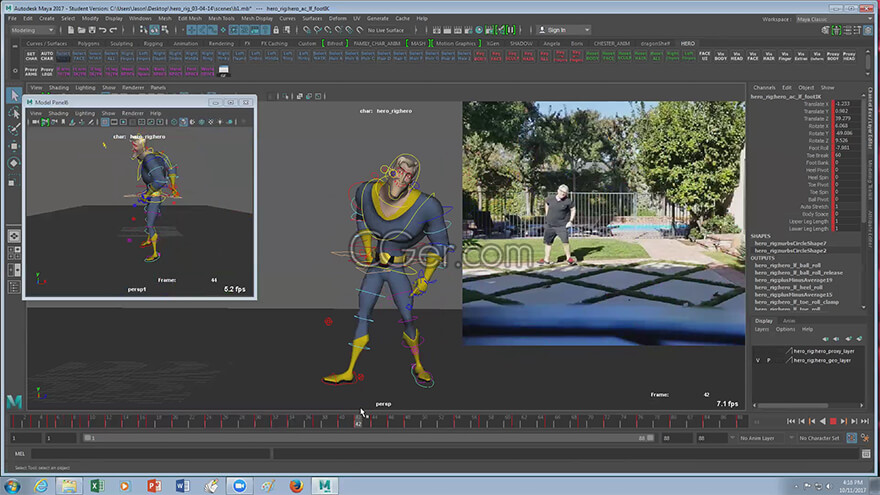Click the lock selection padlock icon
The width and height of the screenshot is (880, 495).
tap(276, 30)
